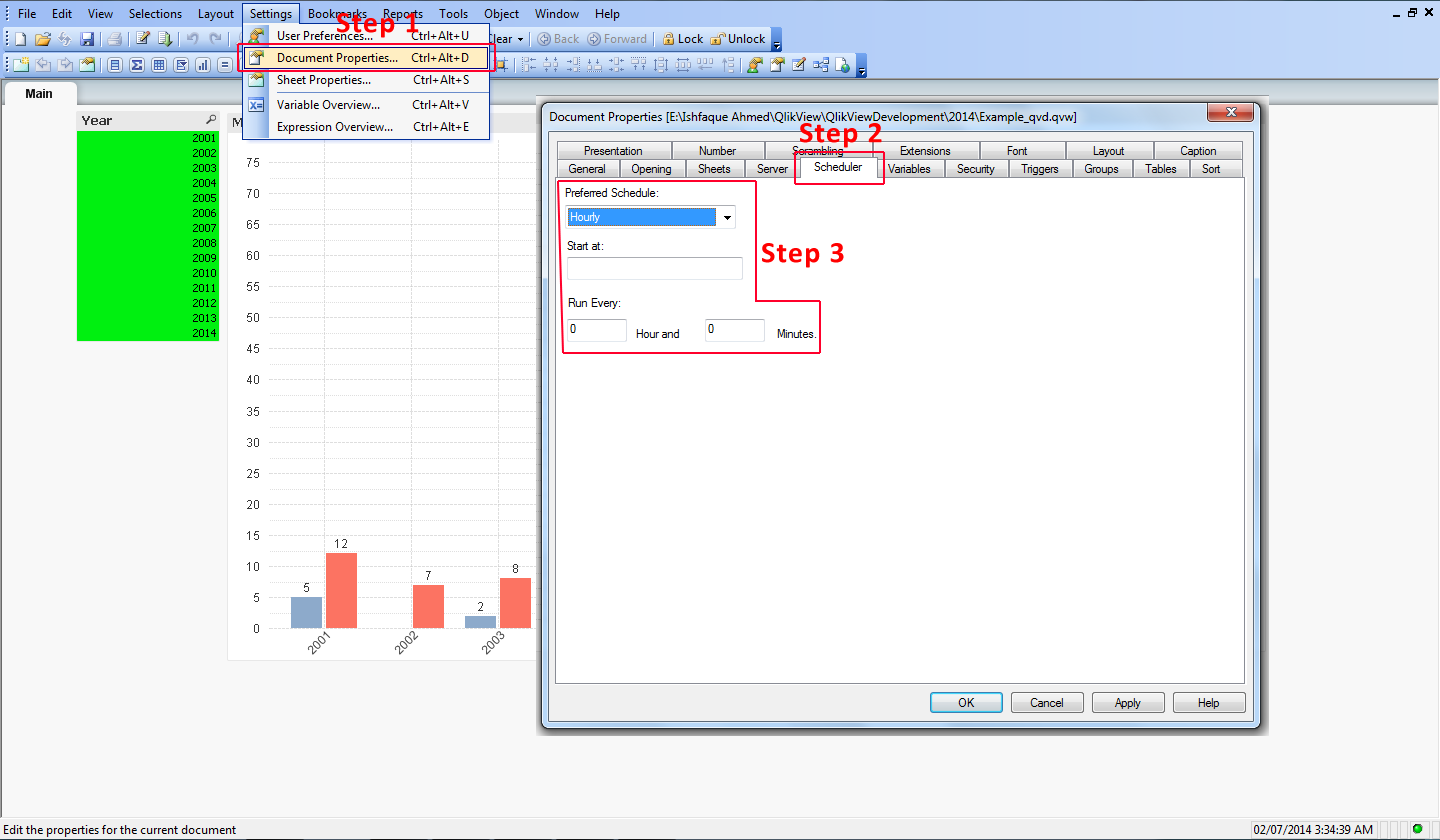This screenshot has width=1440, height=840.
Task: Switch to the Security tab
Action: point(975,169)
